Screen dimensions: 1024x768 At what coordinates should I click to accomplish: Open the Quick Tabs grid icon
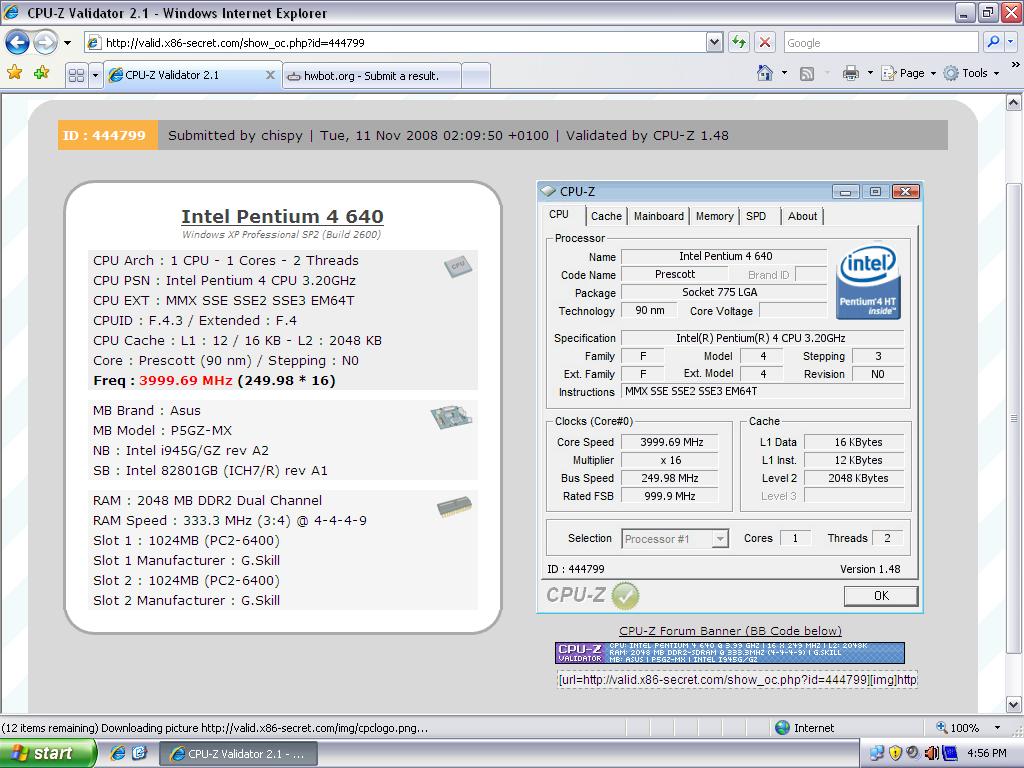tap(76, 75)
